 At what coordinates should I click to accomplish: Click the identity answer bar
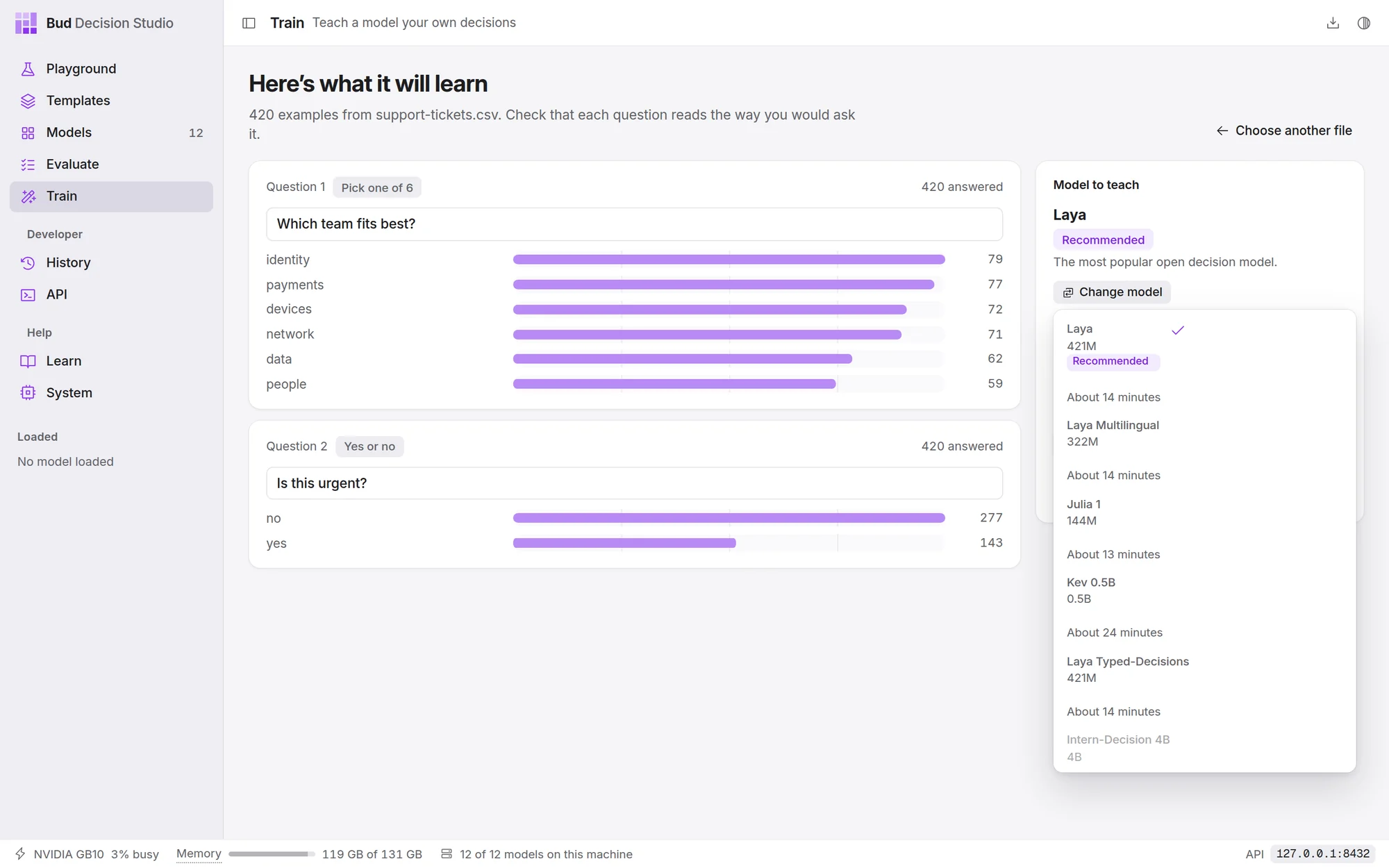[x=729, y=260]
